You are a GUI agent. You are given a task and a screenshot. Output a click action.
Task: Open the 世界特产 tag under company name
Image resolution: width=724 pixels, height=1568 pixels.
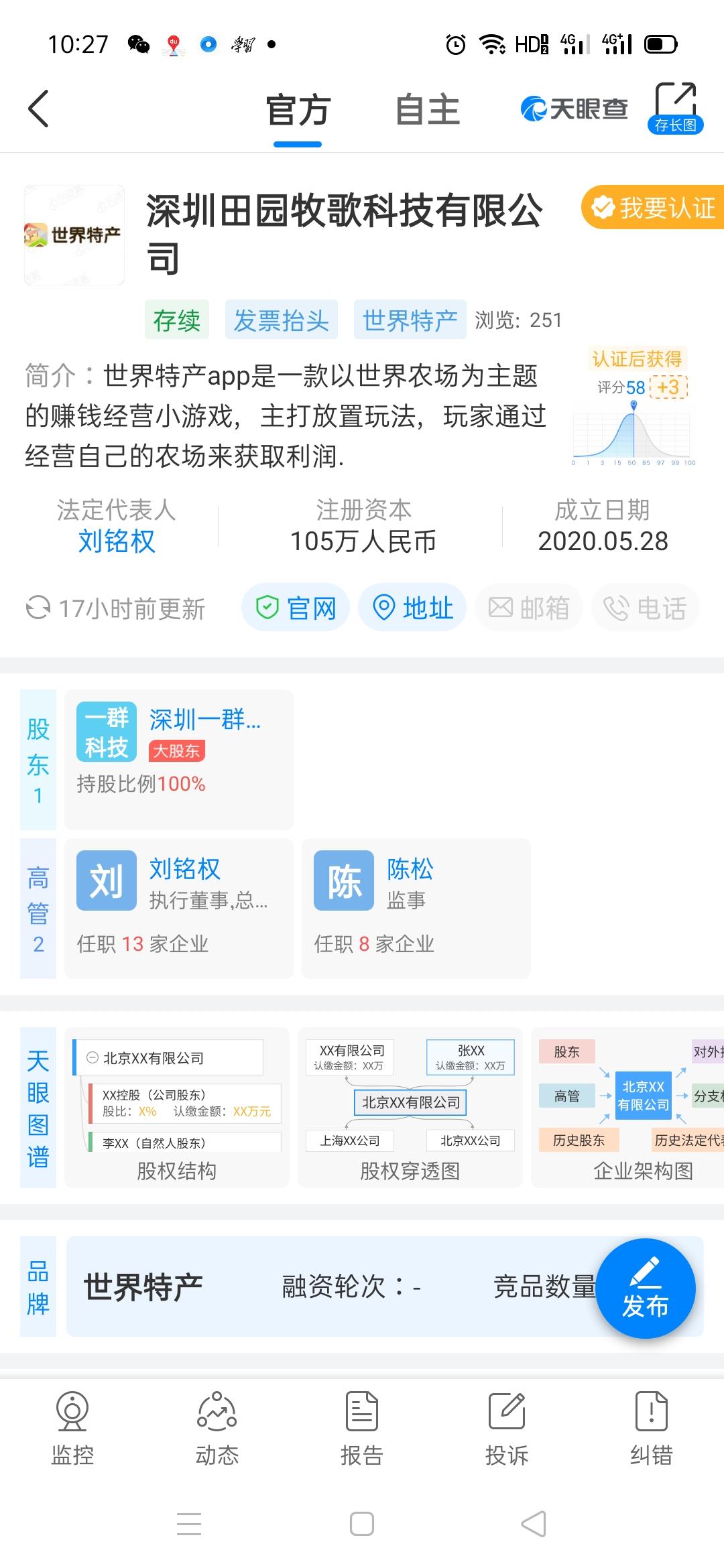[x=410, y=320]
